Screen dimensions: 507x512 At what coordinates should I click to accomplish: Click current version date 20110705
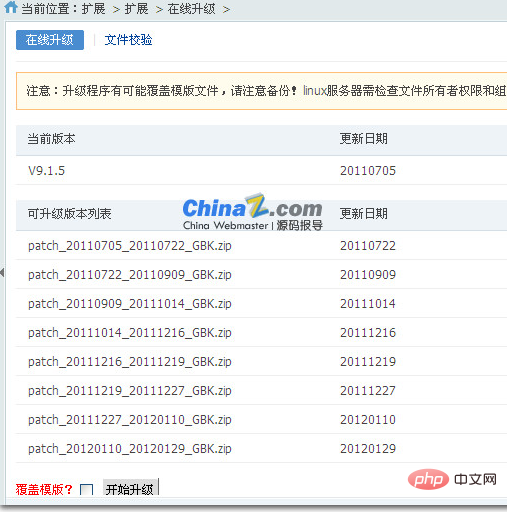point(368,171)
